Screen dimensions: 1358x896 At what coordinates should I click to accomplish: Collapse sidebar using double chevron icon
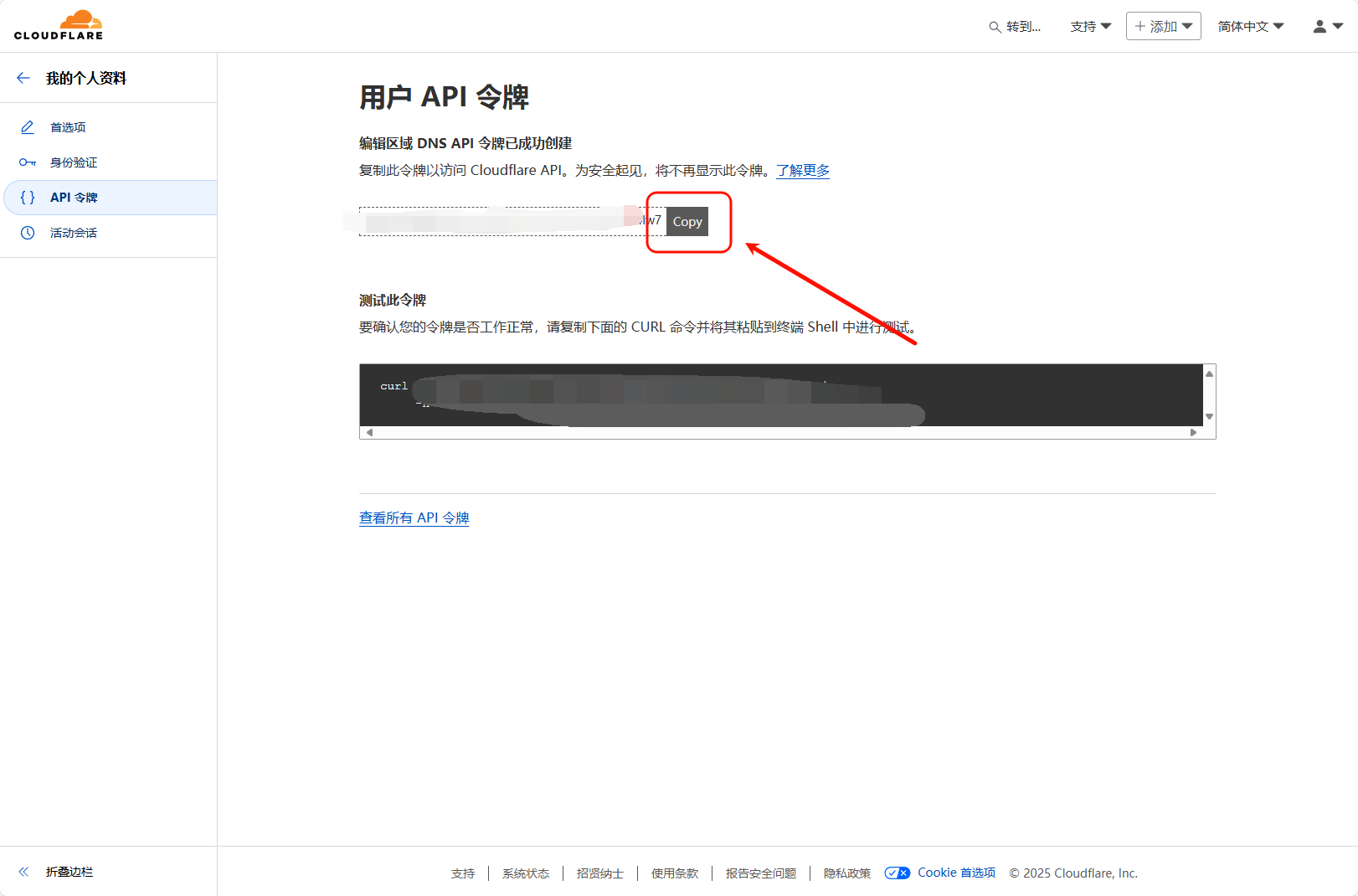click(x=24, y=872)
